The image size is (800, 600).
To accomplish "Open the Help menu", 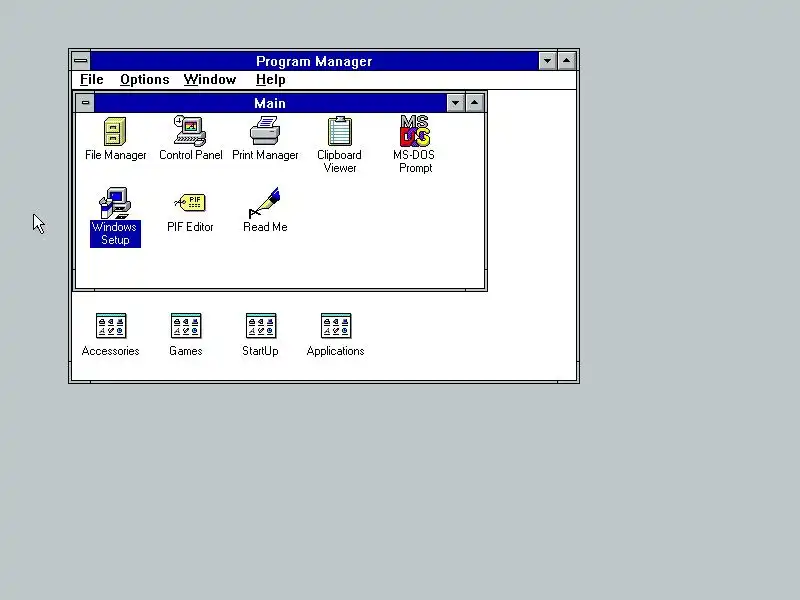I will [x=270, y=80].
